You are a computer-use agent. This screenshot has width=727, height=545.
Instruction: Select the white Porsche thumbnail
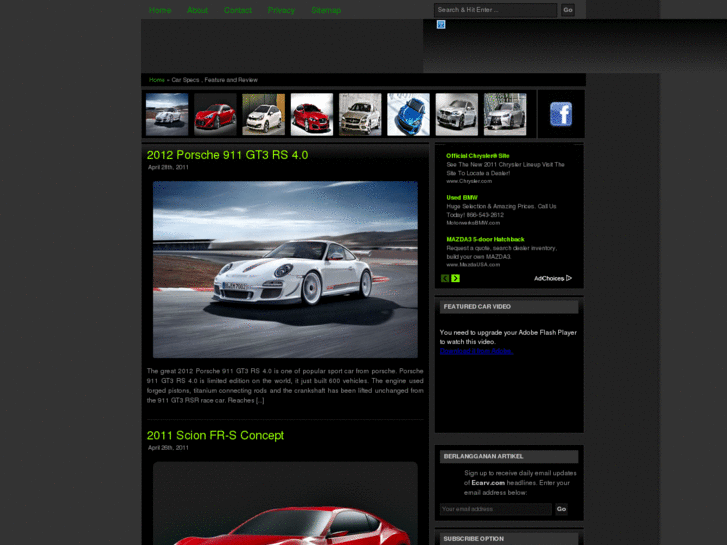pyautogui.click(x=167, y=114)
